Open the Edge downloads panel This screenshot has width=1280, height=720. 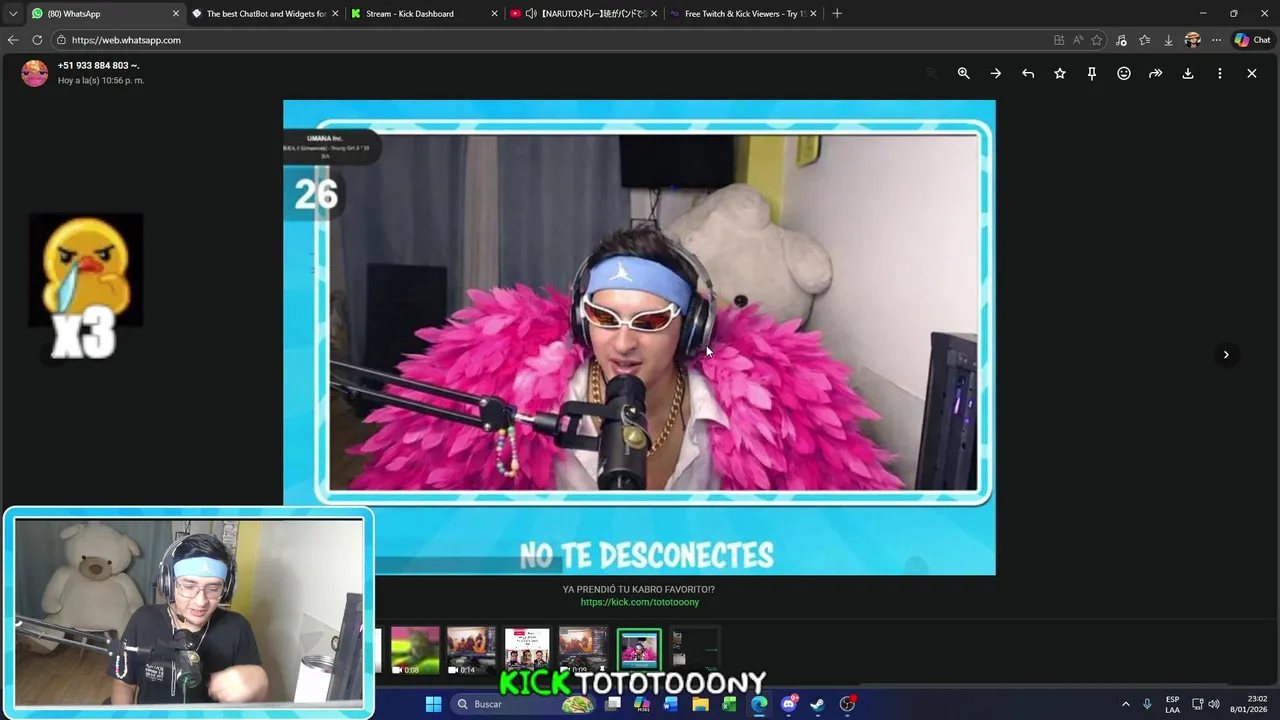(1168, 40)
